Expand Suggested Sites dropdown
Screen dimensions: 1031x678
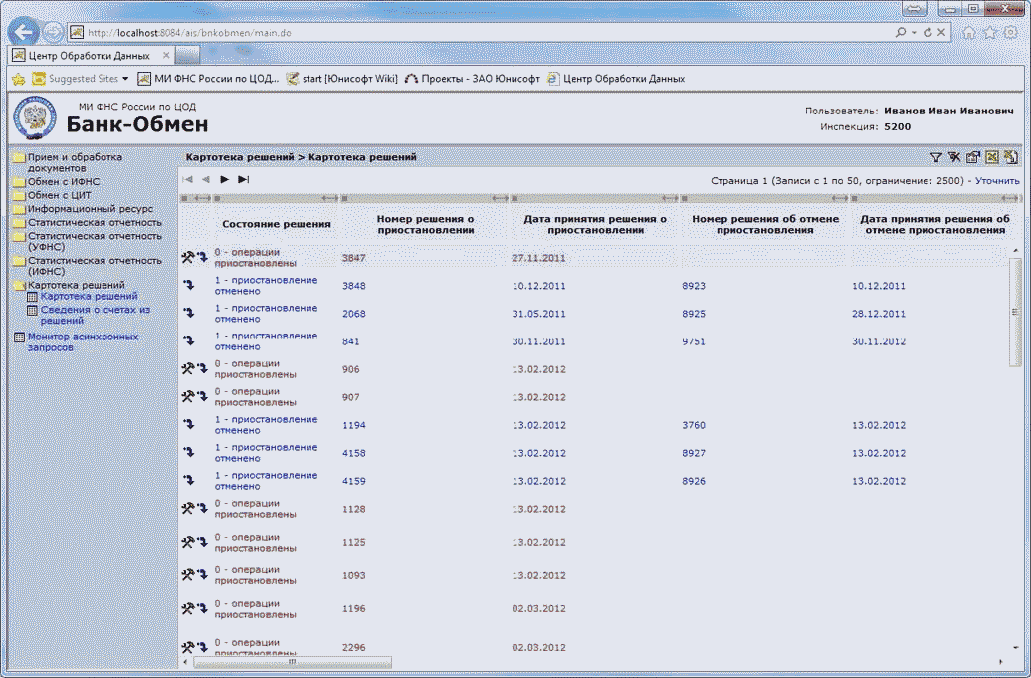(x=125, y=79)
